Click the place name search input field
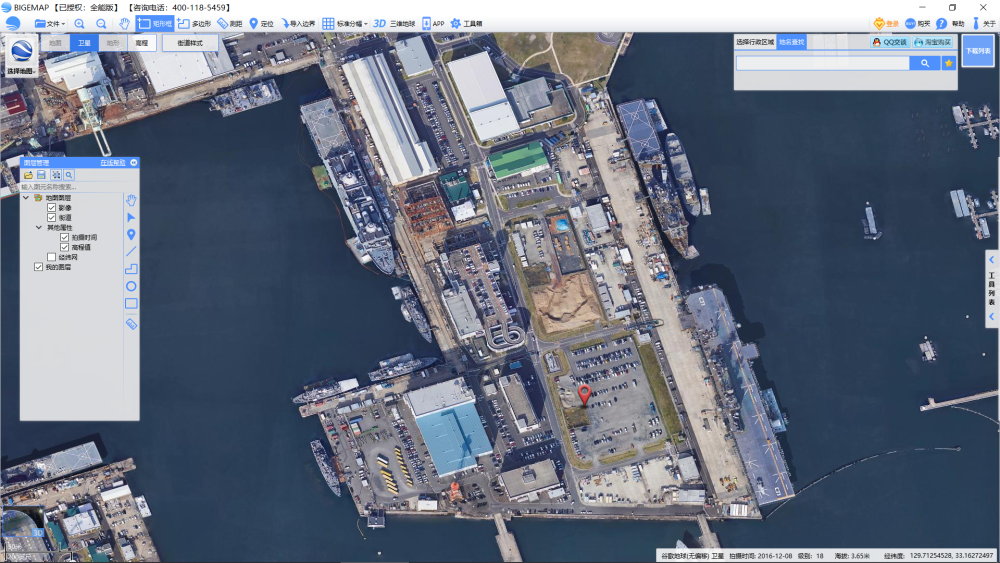Viewport: 1000px width, 563px height. coord(822,63)
